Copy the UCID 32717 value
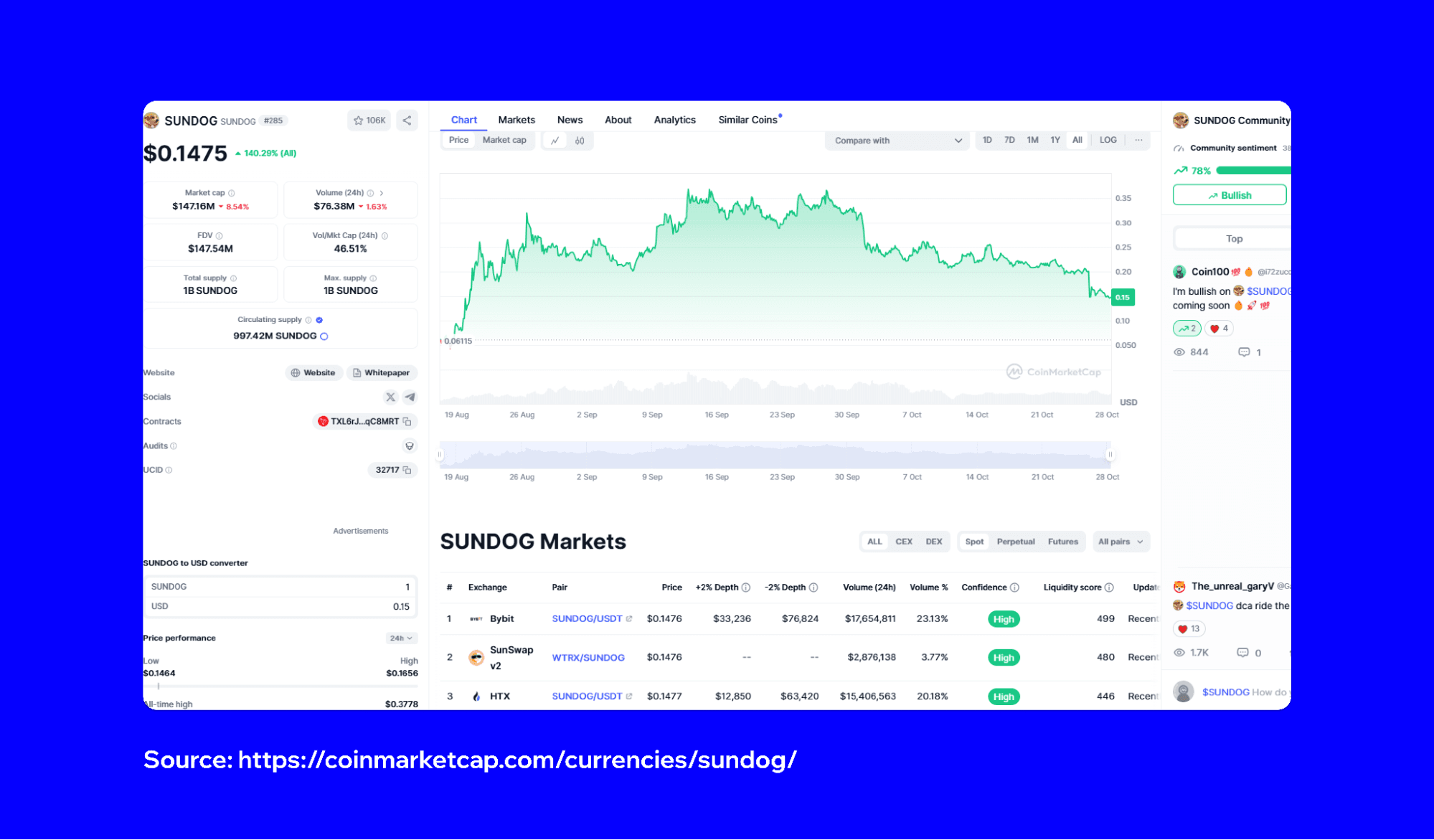Viewport: 1434px width, 840px height. tap(407, 470)
